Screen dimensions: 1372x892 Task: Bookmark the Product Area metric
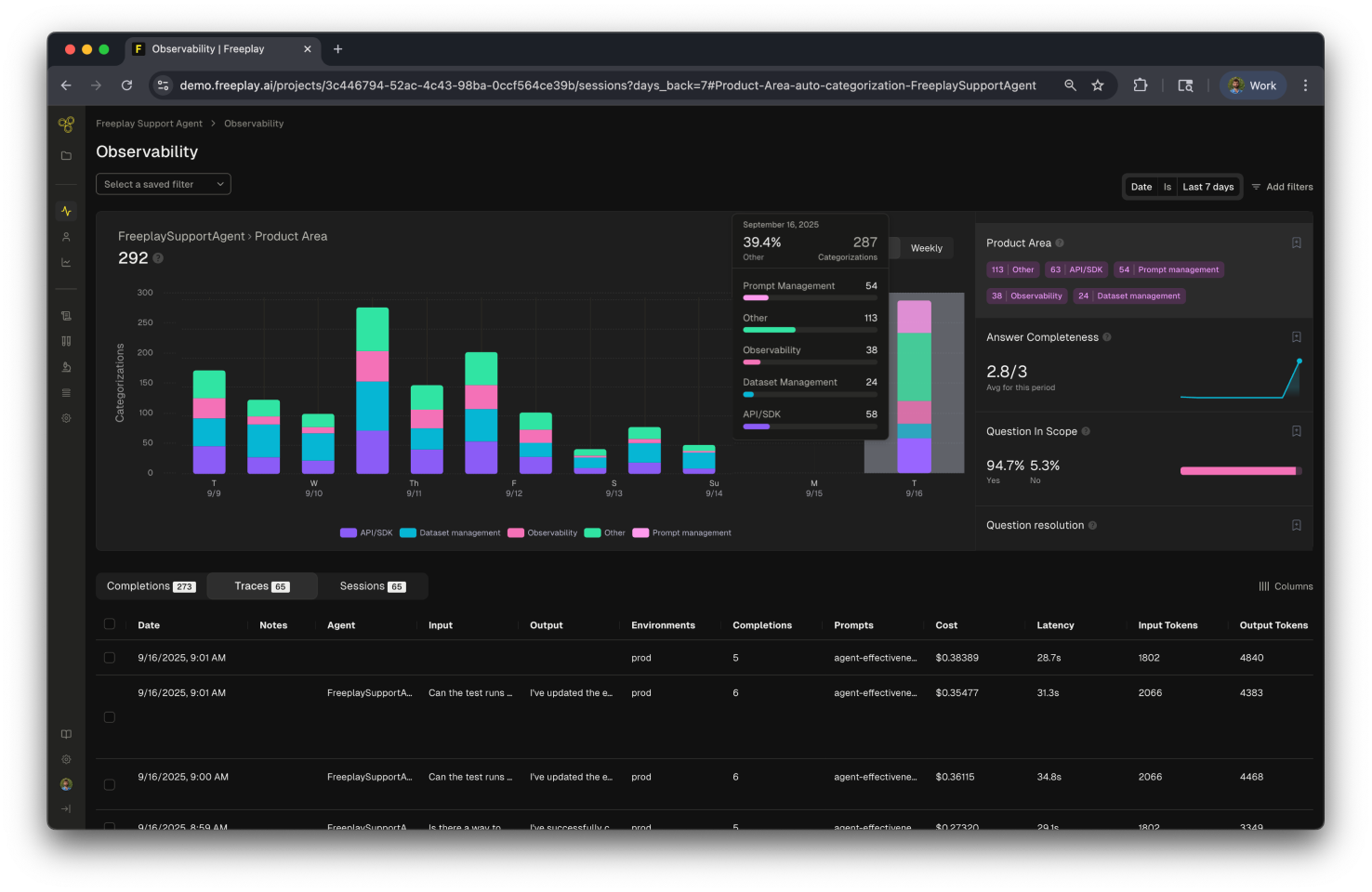1296,243
